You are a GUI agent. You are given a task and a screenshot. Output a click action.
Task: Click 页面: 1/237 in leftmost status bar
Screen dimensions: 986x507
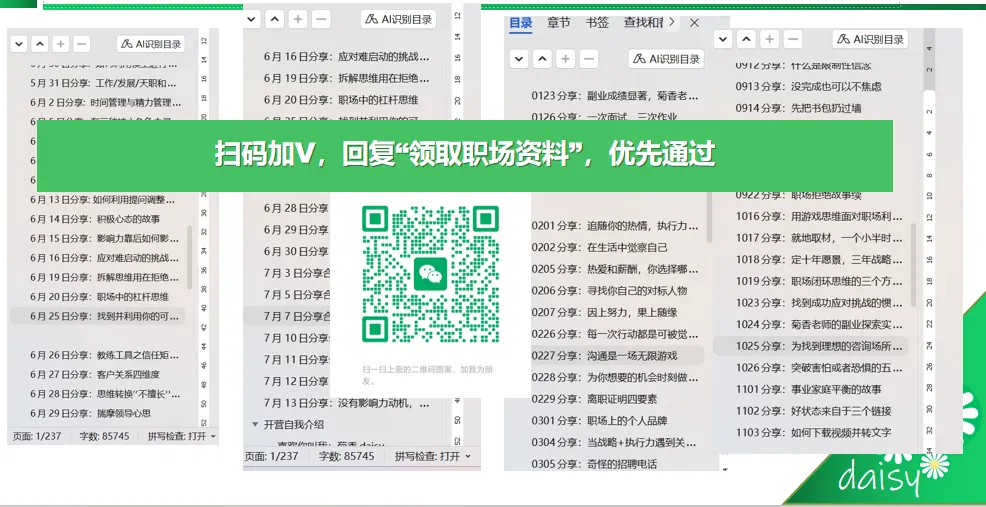pyautogui.click(x=36, y=435)
